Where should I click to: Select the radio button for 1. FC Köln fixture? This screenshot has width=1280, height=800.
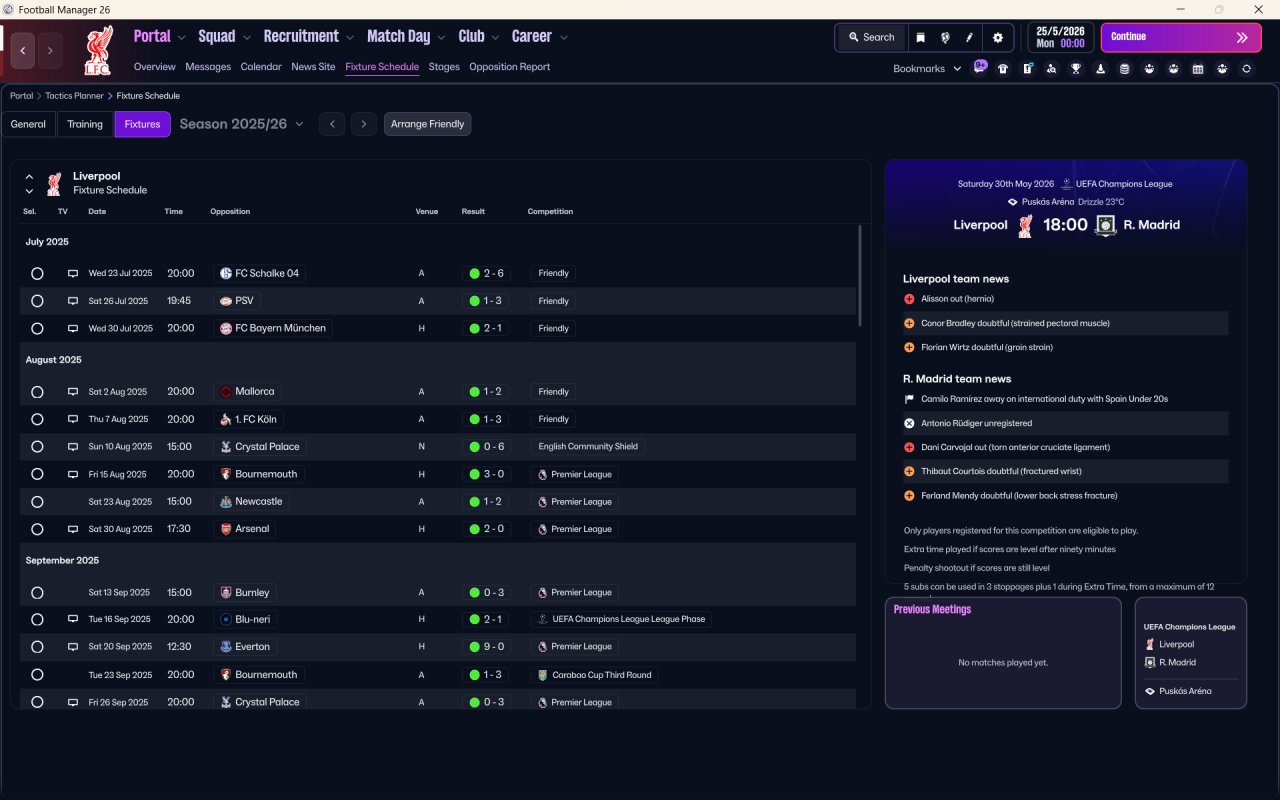(37, 419)
